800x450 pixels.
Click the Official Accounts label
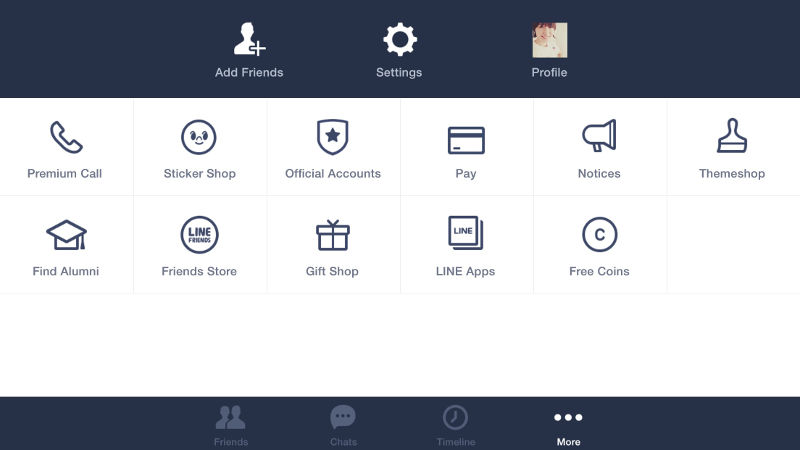click(333, 173)
